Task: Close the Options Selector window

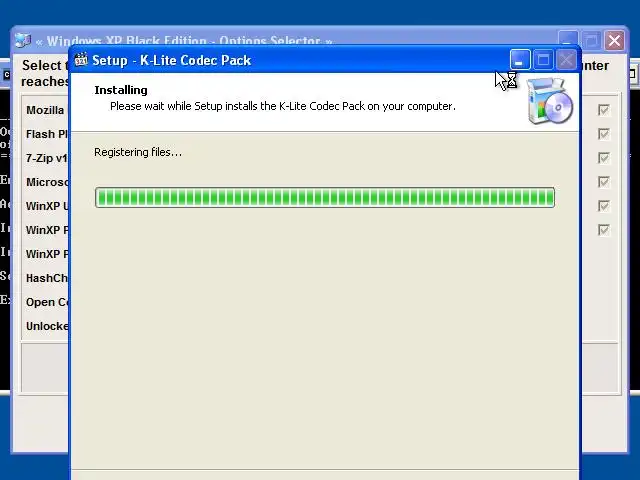Action: tap(614, 40)
